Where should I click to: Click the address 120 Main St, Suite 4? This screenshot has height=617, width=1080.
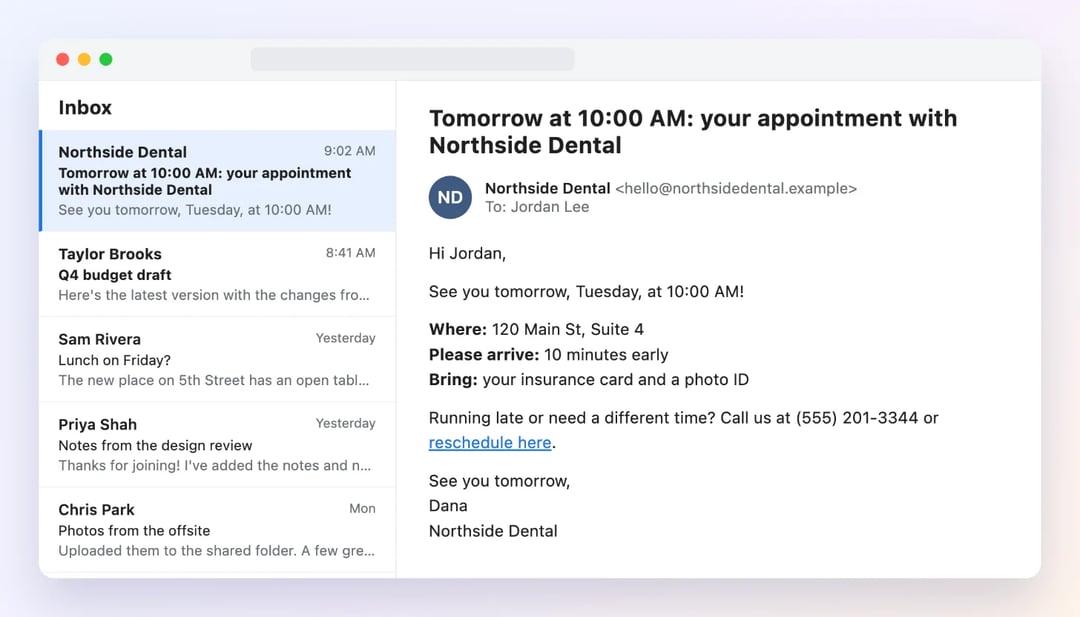pos(568,329)
